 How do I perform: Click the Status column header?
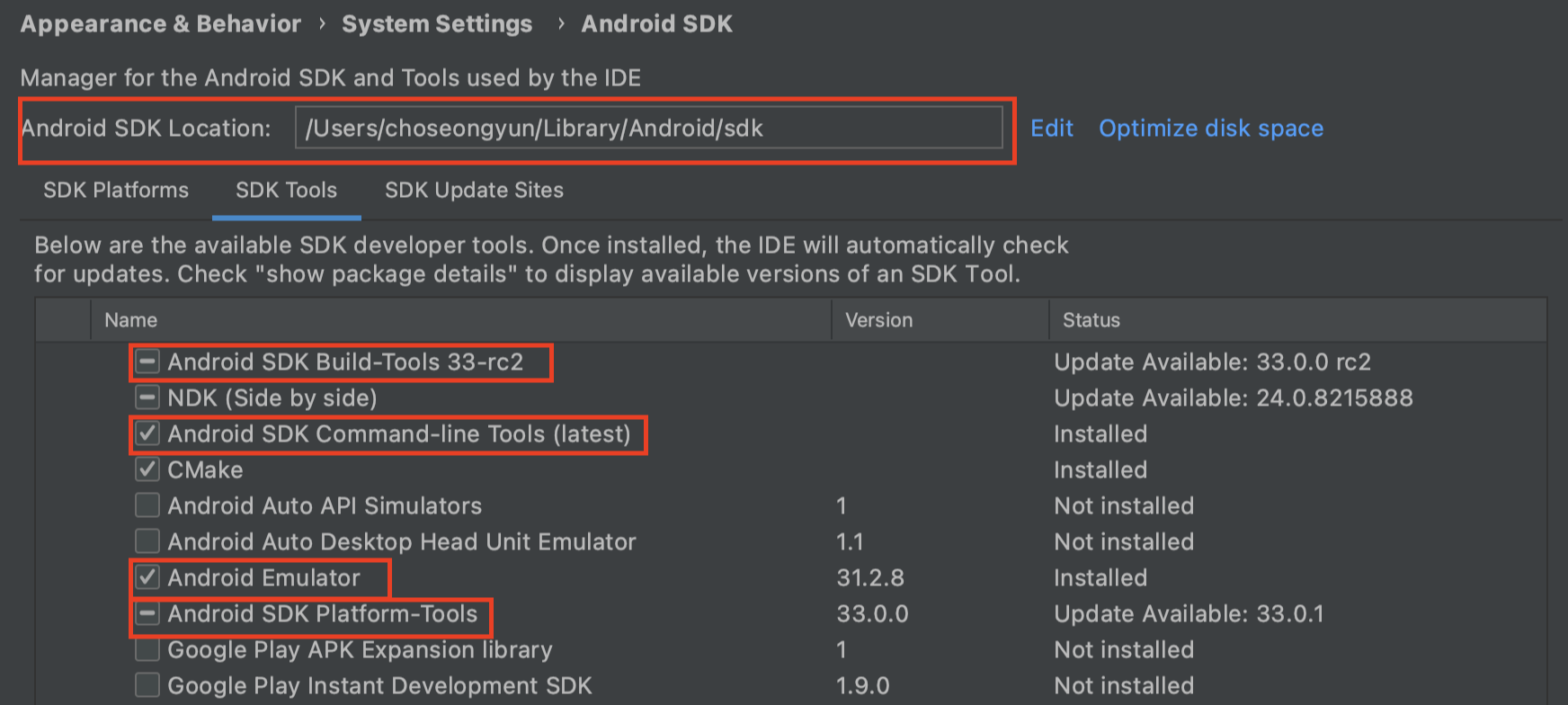[1091, 320]
